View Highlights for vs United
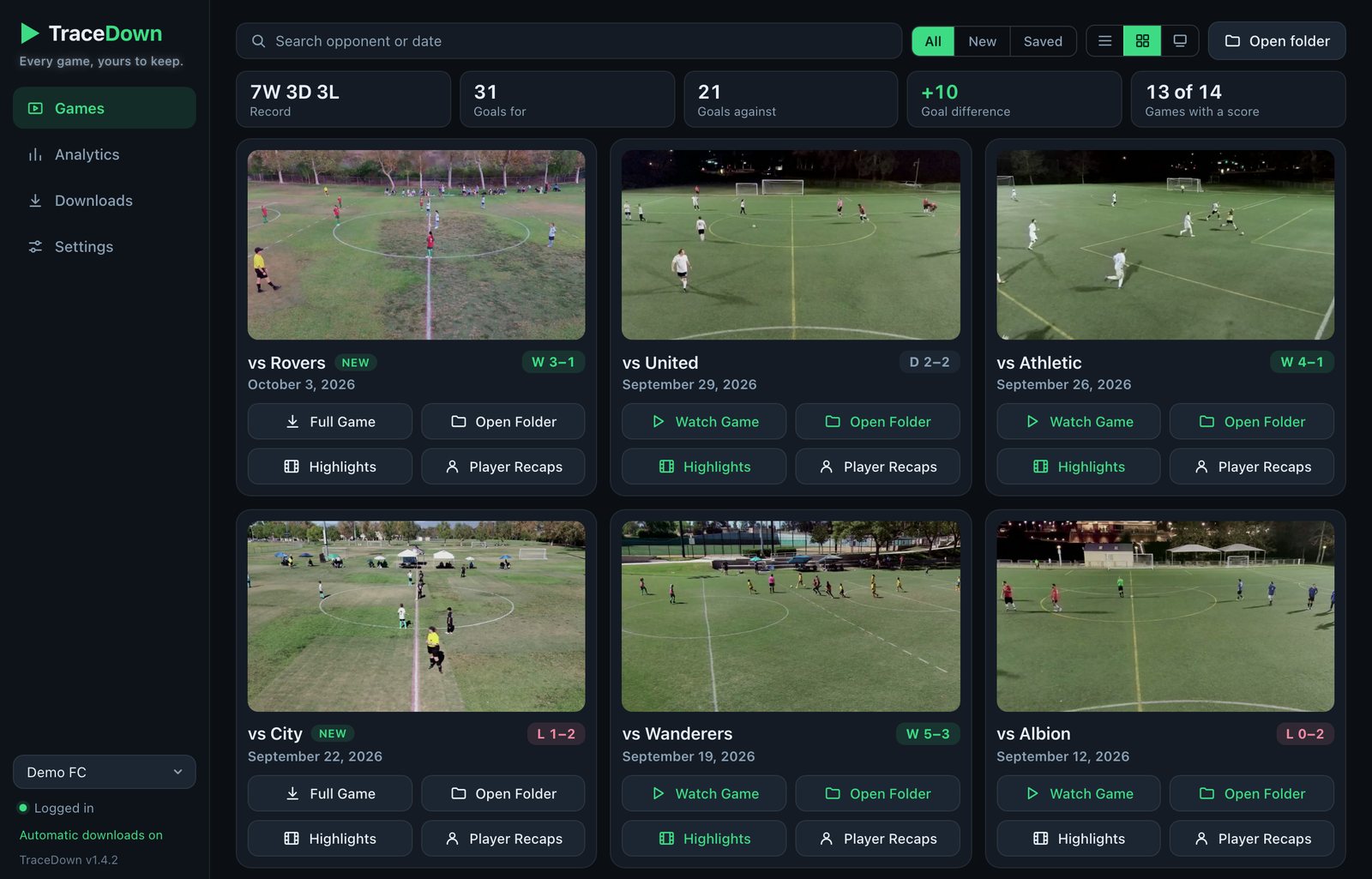 coord(704,467)
